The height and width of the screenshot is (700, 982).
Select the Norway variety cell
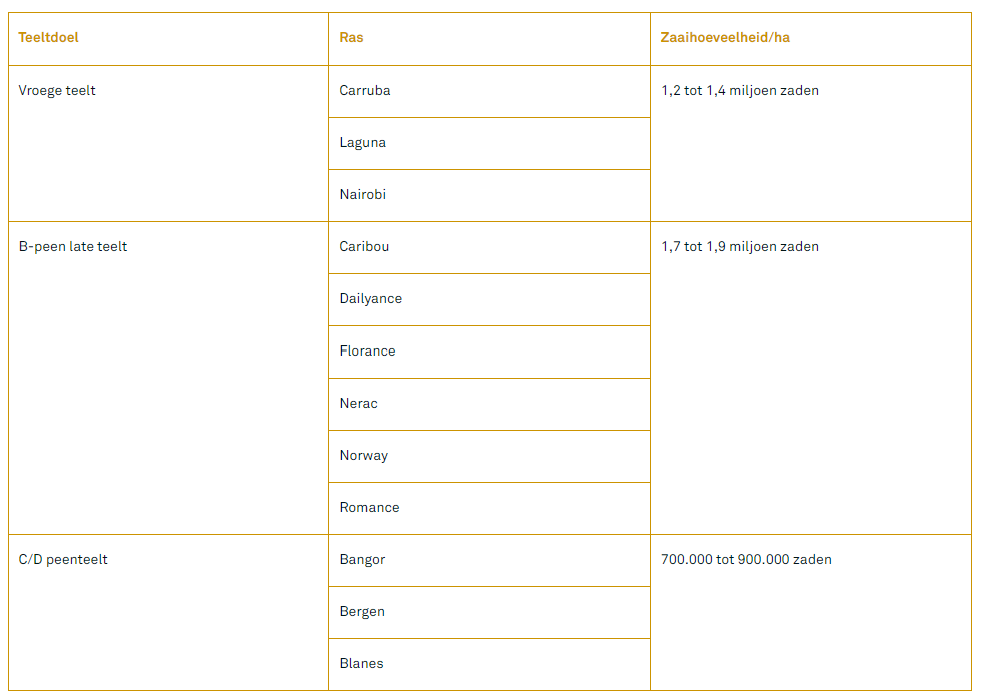tap(364, 456)
